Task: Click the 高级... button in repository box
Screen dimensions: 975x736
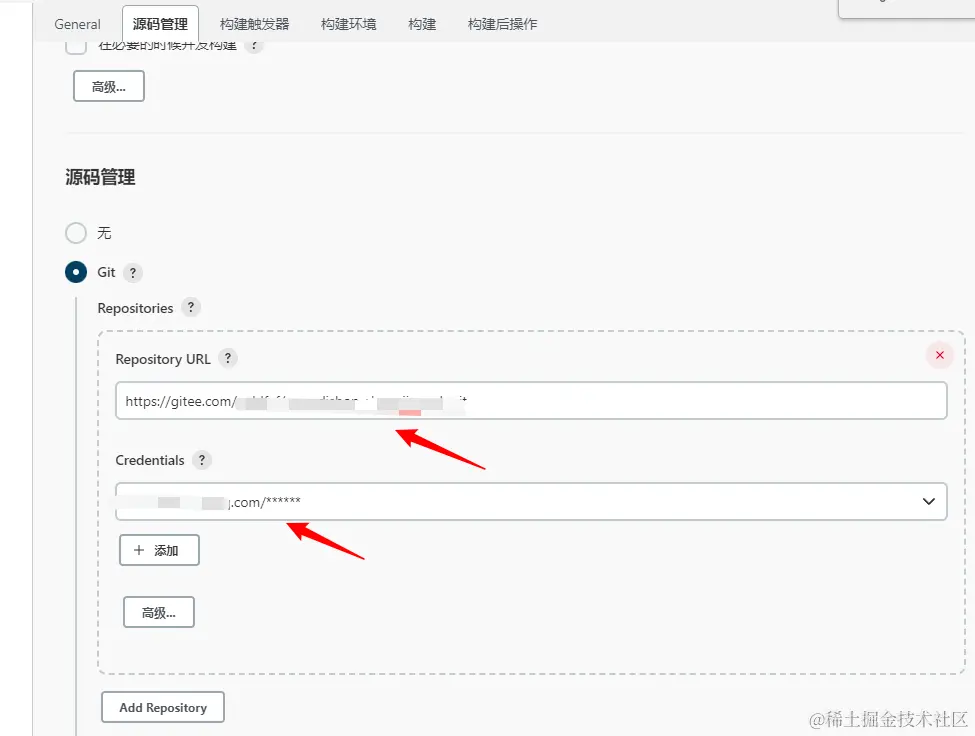Action: click(159, 612)
